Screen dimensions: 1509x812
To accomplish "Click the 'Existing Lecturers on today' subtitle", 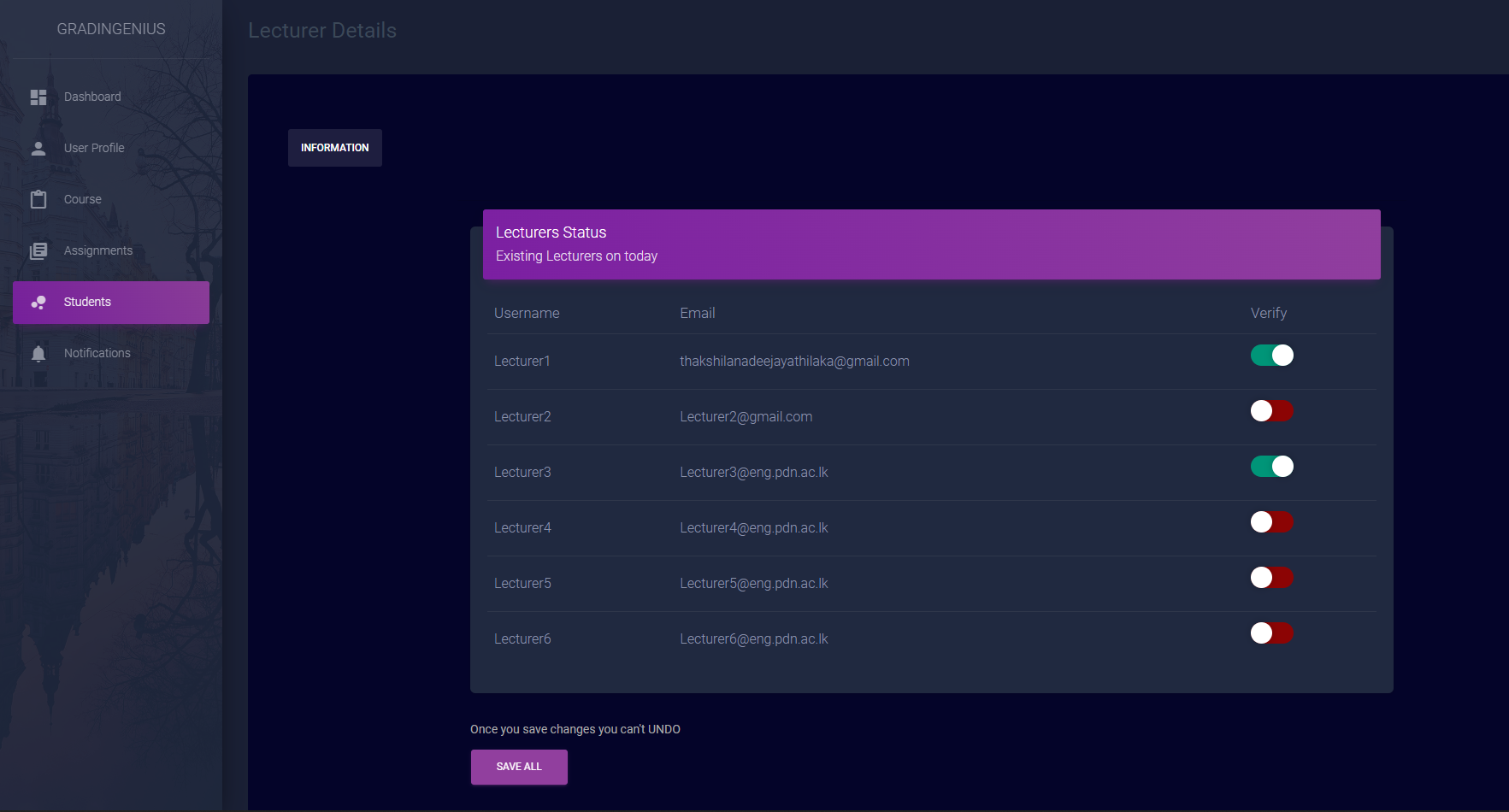I will coord(576,256).
